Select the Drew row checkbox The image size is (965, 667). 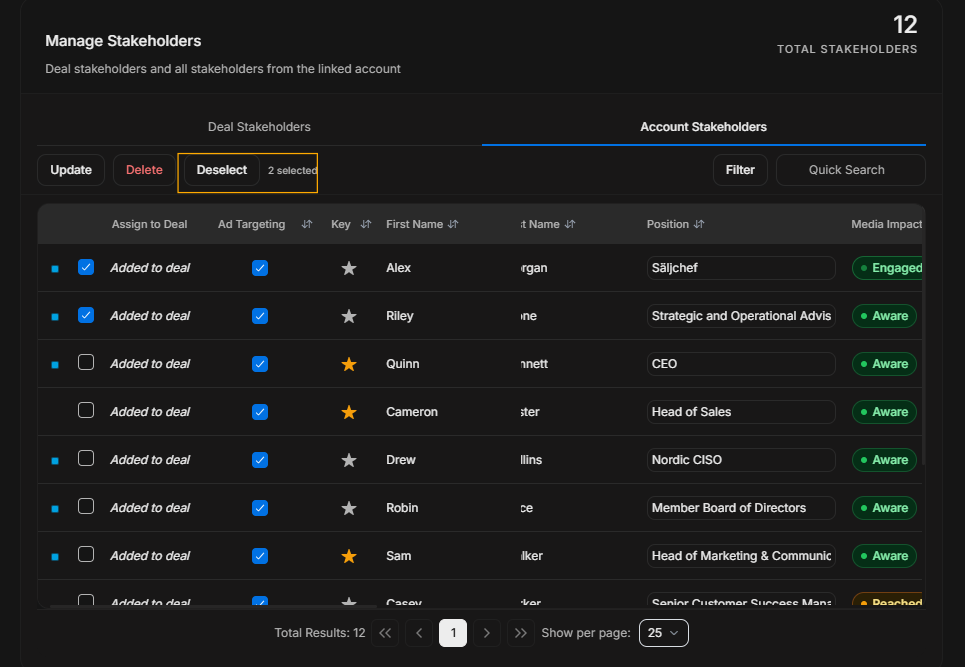click(86, 458)
